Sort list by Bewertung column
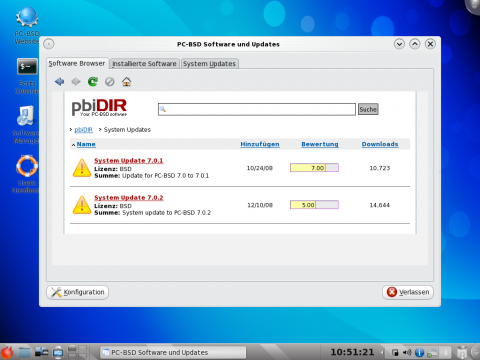 pyautogui.click(x=320, y=144)
